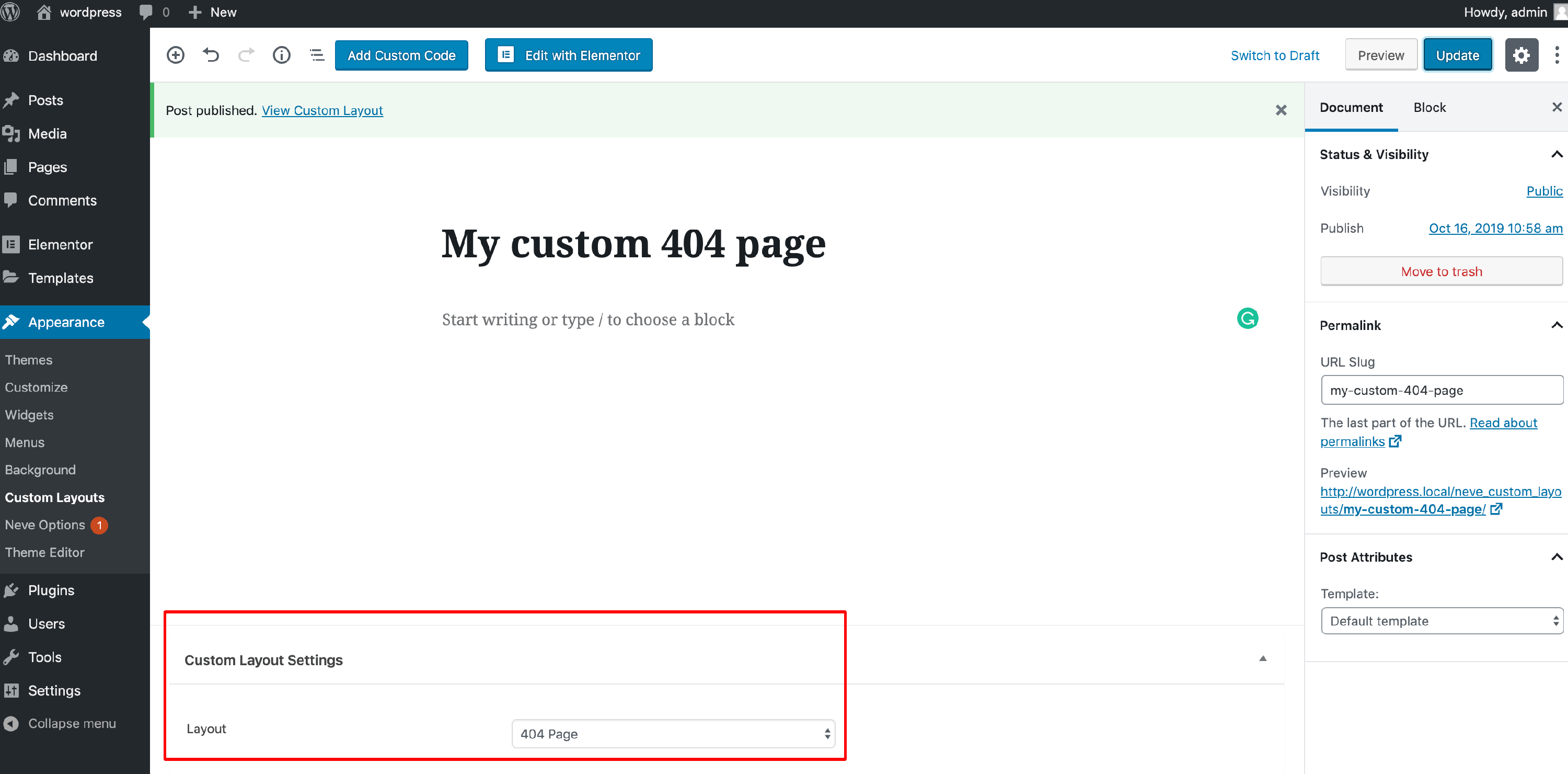Viewport: 1568px width, 774px height.
Task: Toggle the settings gear sidebar button
Action: pos(1521,55)
